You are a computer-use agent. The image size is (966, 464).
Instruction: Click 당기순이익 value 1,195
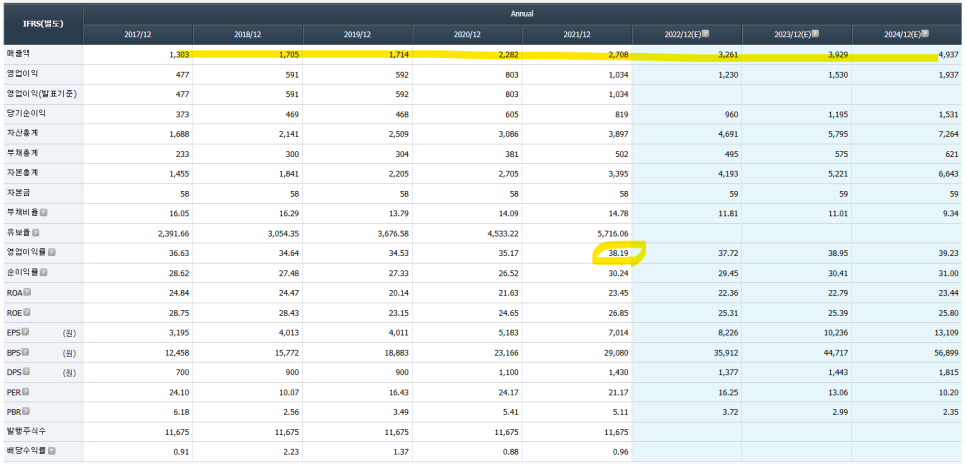[837, 114]
